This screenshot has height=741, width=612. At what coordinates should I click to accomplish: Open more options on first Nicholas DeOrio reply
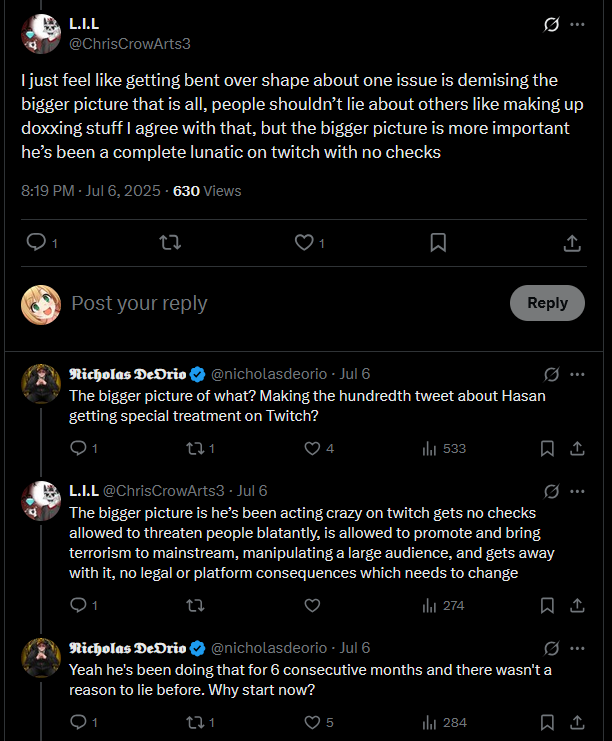pyautogui.click(x=577, y=374)
